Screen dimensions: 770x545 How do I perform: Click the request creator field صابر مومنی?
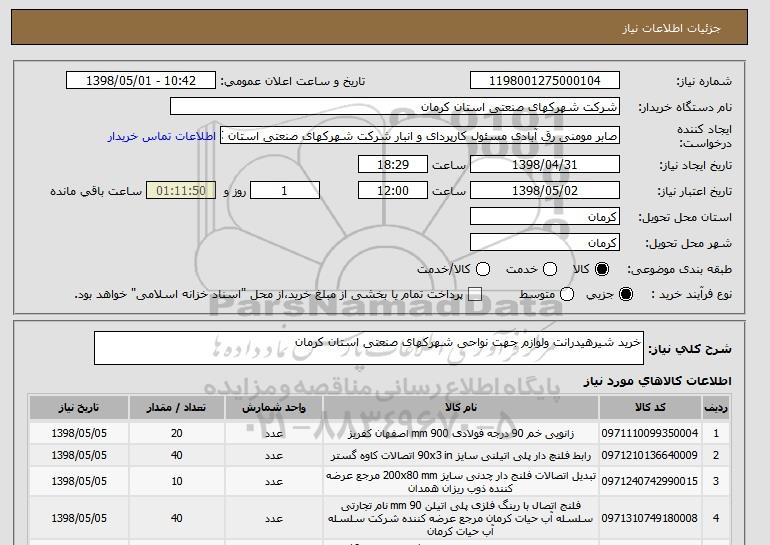coord(420,136)
